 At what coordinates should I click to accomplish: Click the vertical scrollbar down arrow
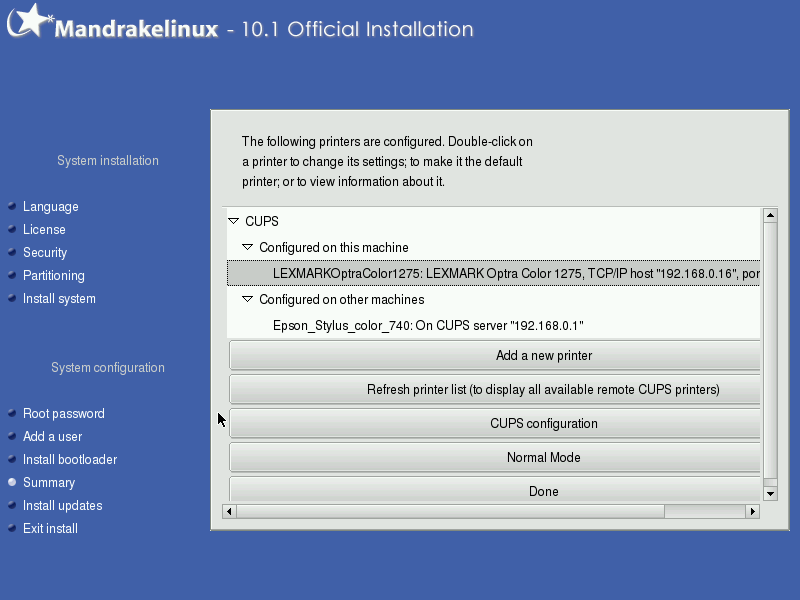[x=770, y=493]
